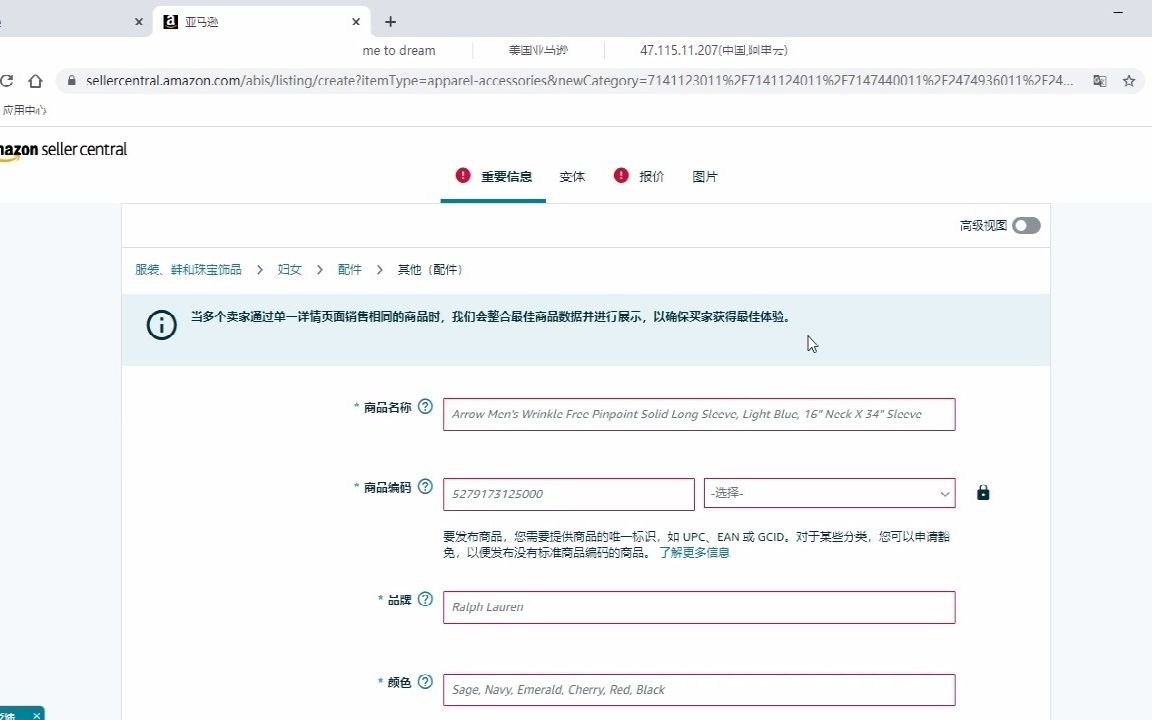The height and width of the screenshot is (720, 1152).
Task: Open help for the 品牌 field
Action: pyautogui.click(x=425, y=600)
